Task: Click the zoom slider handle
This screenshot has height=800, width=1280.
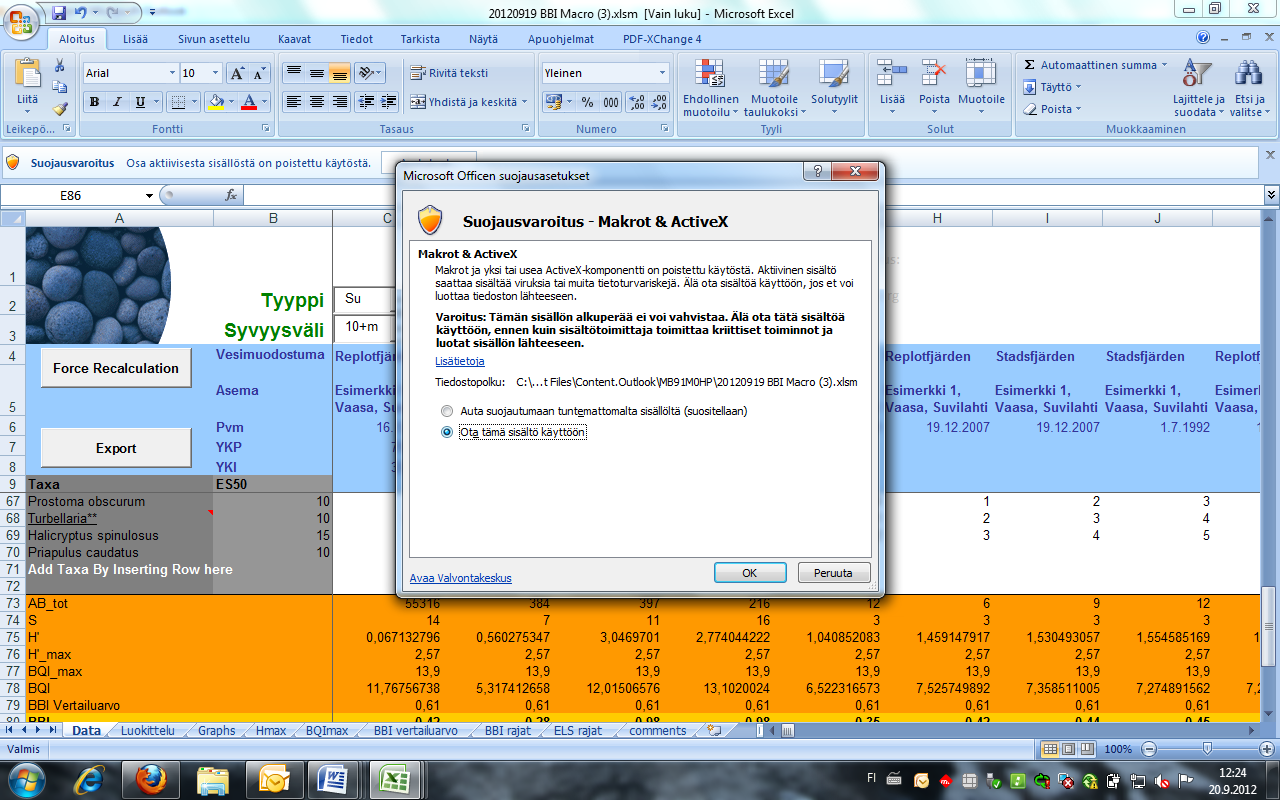Action: [1207, 749]
